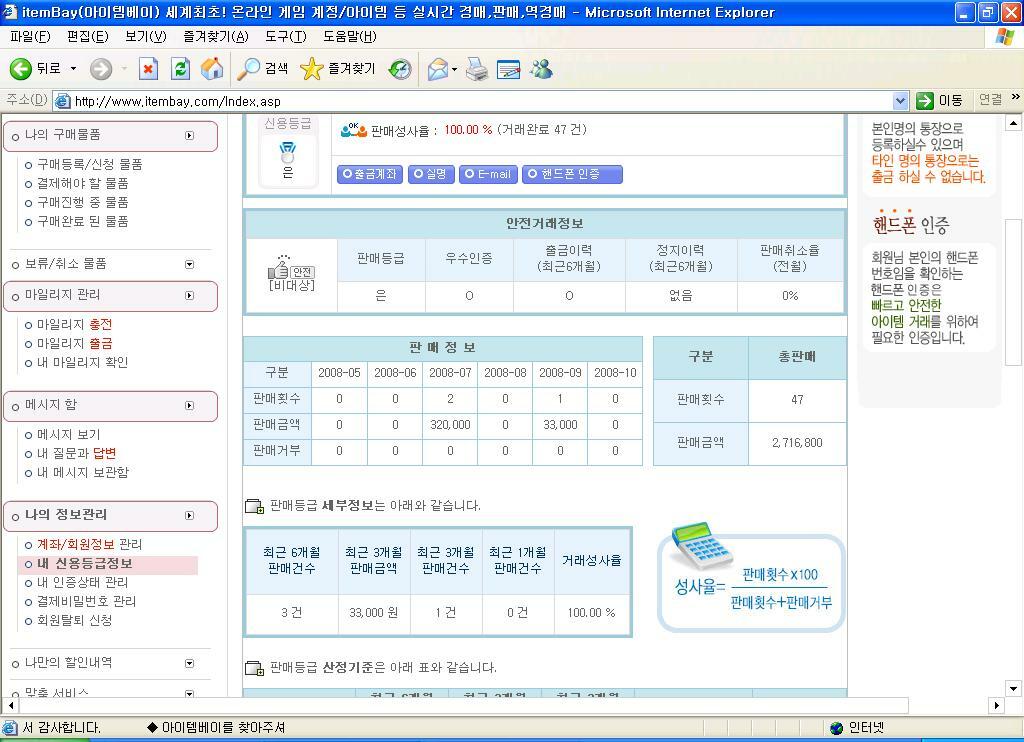This screenshot has height=742, width=1024.
Task: Click vertical scrollbar down arrow
Action: (x=1013, y=688)
